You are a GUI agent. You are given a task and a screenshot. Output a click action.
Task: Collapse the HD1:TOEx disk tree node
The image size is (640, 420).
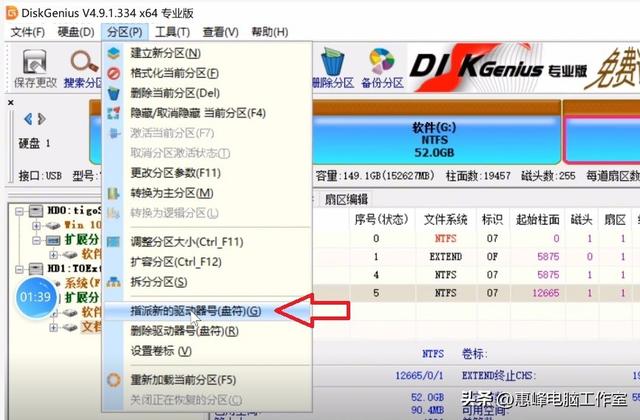coord(19,269)
